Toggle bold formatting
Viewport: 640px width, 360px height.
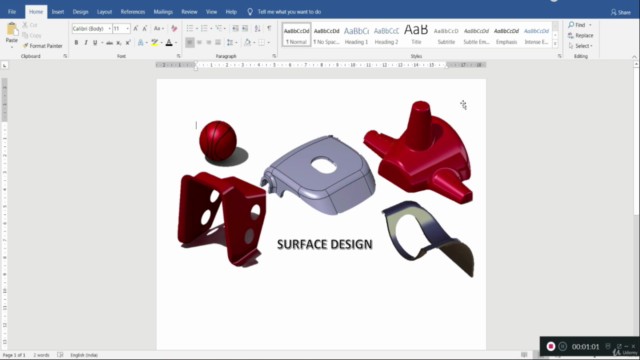(x=76, y=42)
